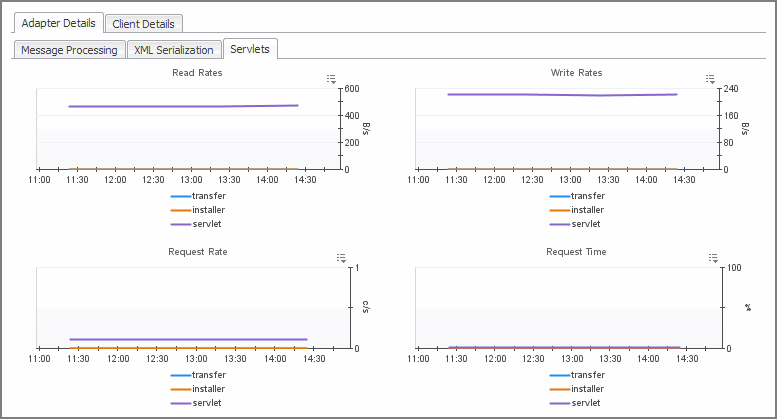Viewport: 777px width, 419px height.
Task: Click the Write Rates chart title
Action: pyautogui.click(x=576, y=73)
